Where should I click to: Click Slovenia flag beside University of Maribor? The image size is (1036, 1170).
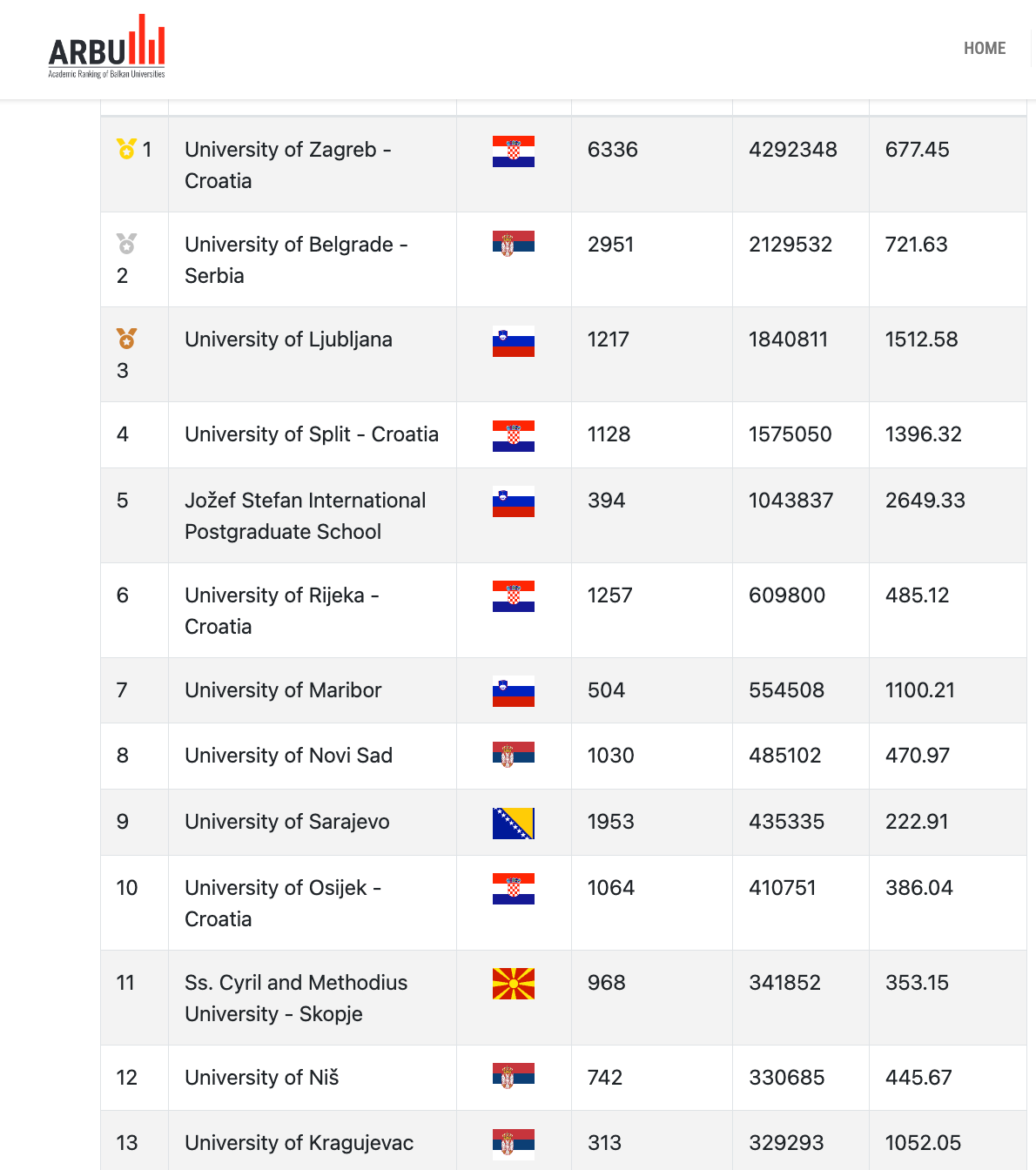click(x=513, y=691)
